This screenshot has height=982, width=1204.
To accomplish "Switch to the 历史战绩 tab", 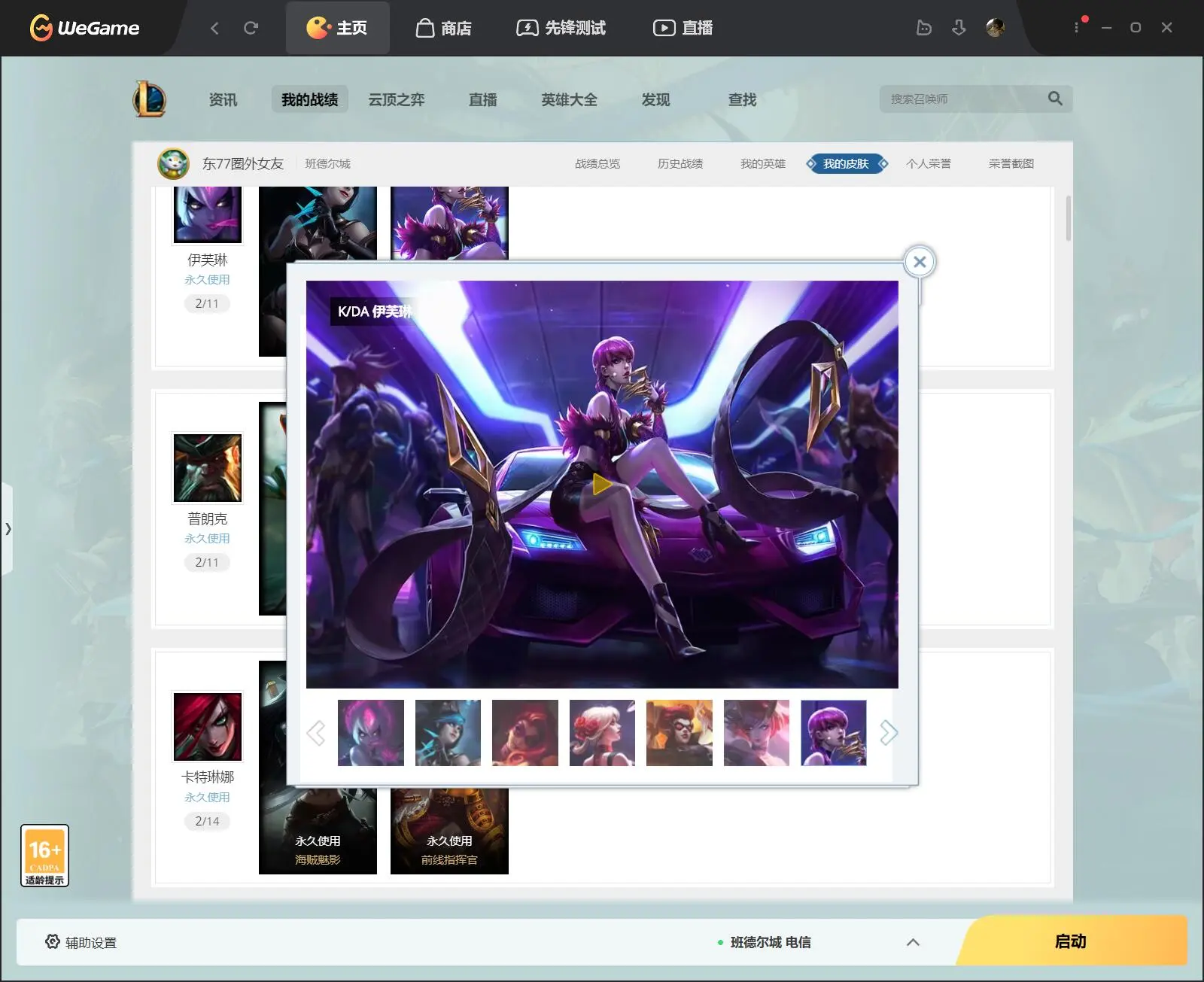I will click(x=680, y=163).
